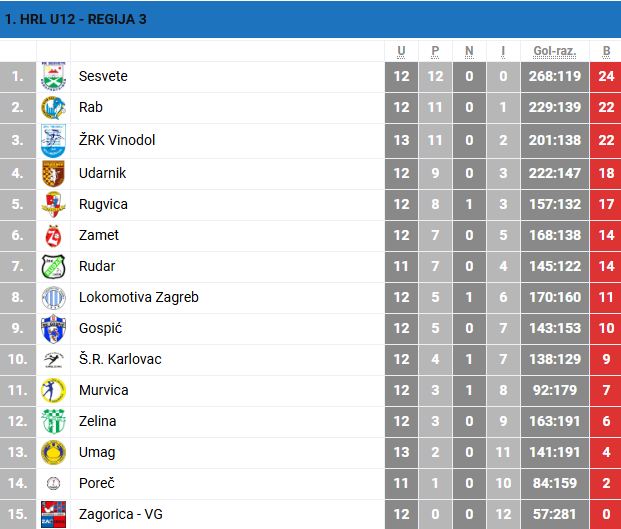Screen dimensions: 621x529
Task: Open the Gospić team link
Action: tap(102, 328)
